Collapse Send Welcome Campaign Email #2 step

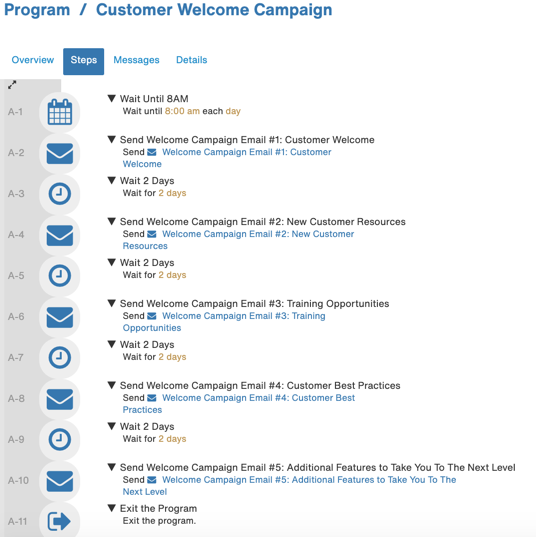pos(111,222)
